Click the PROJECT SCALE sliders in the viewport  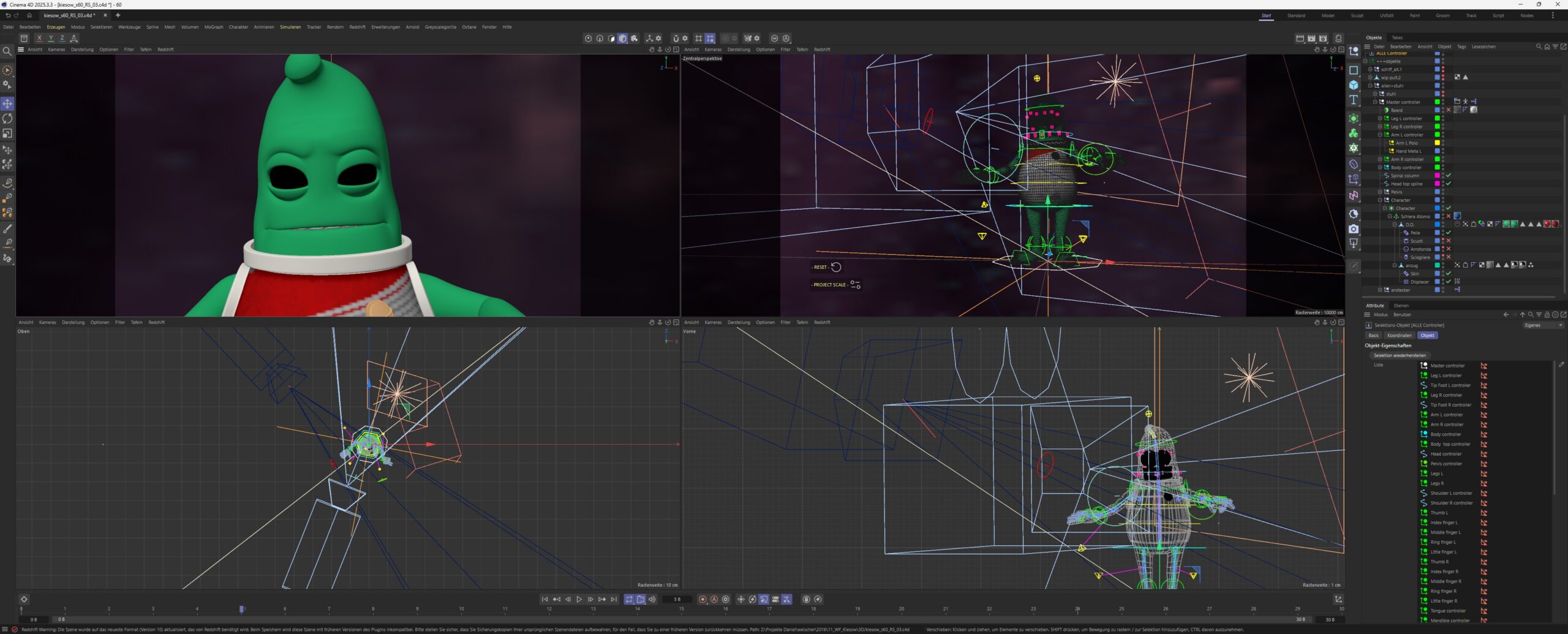click(x=855, y=285)
